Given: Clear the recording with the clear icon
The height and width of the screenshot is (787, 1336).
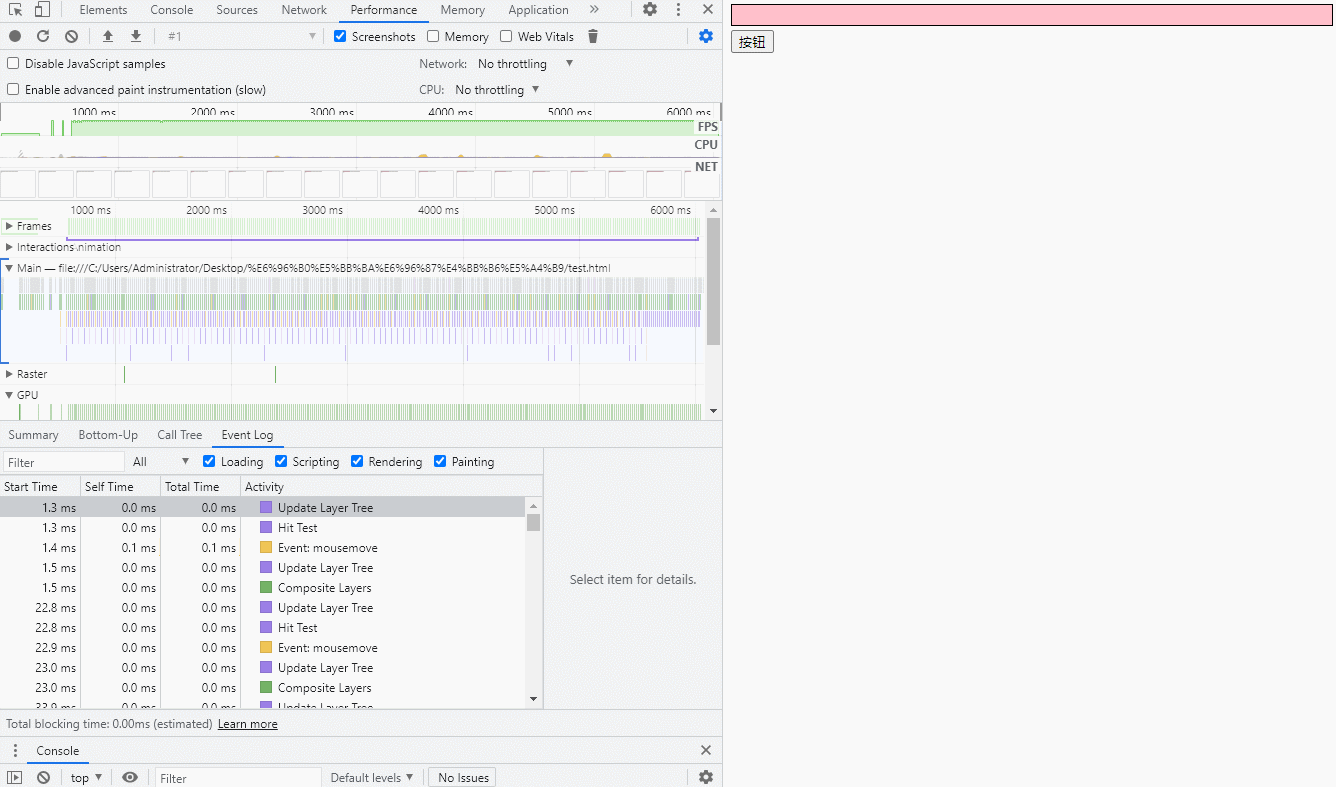Looking at the screenshot, I should point(71,36).
